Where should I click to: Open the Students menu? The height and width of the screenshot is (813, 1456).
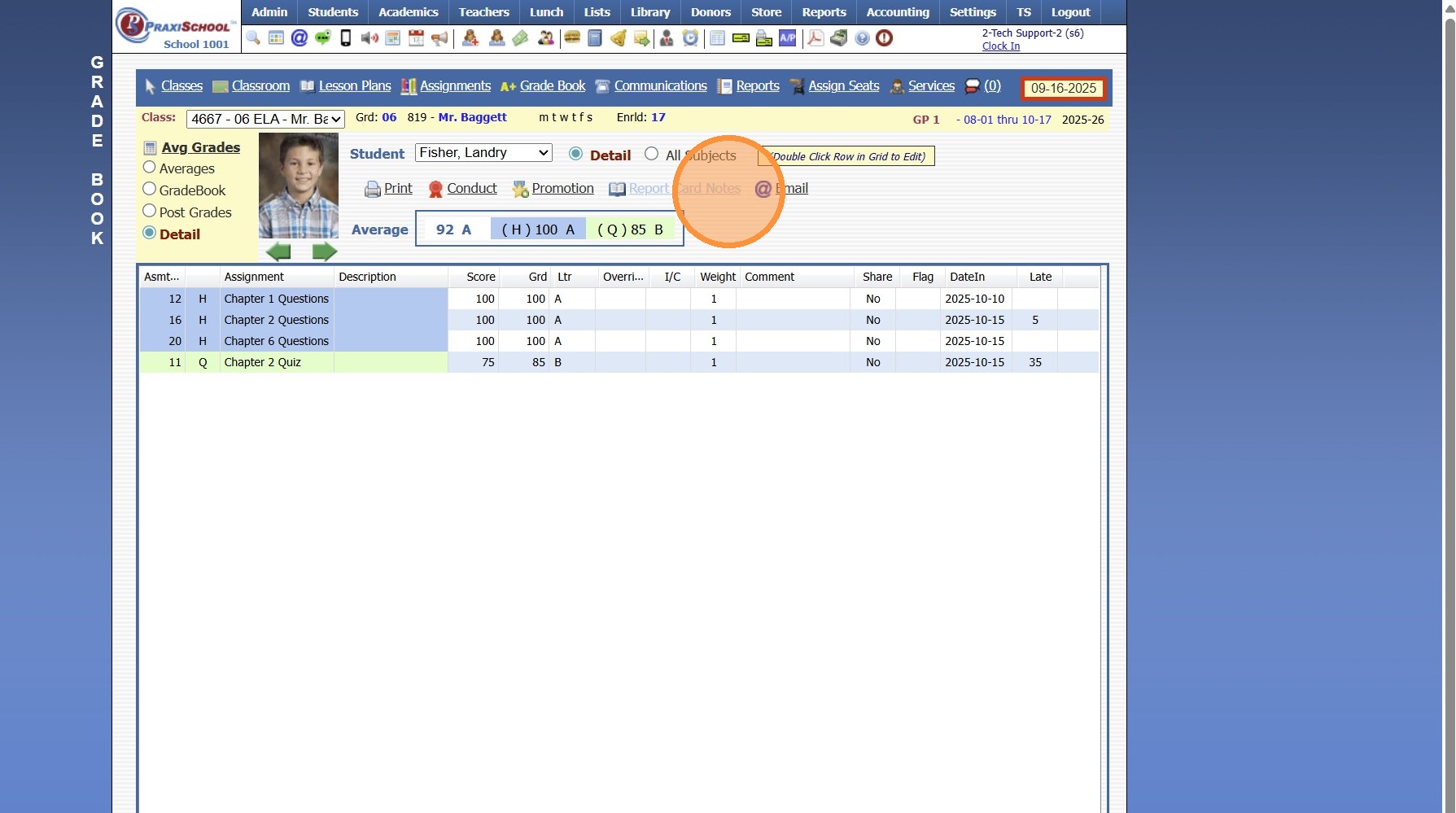click(333, 12)
